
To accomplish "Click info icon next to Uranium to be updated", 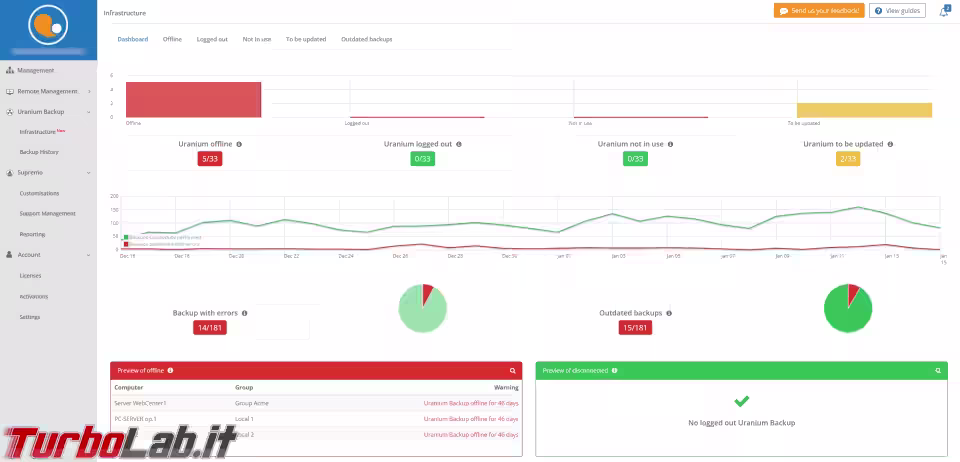I will pyautogui.click(x=890, y=144).
